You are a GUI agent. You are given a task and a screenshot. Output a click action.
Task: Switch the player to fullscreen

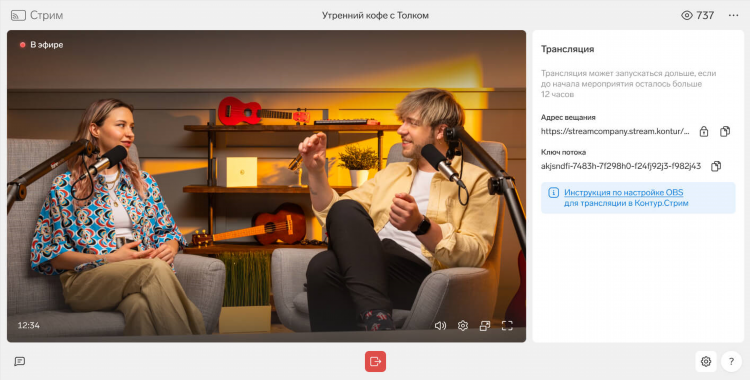point(507,325)
